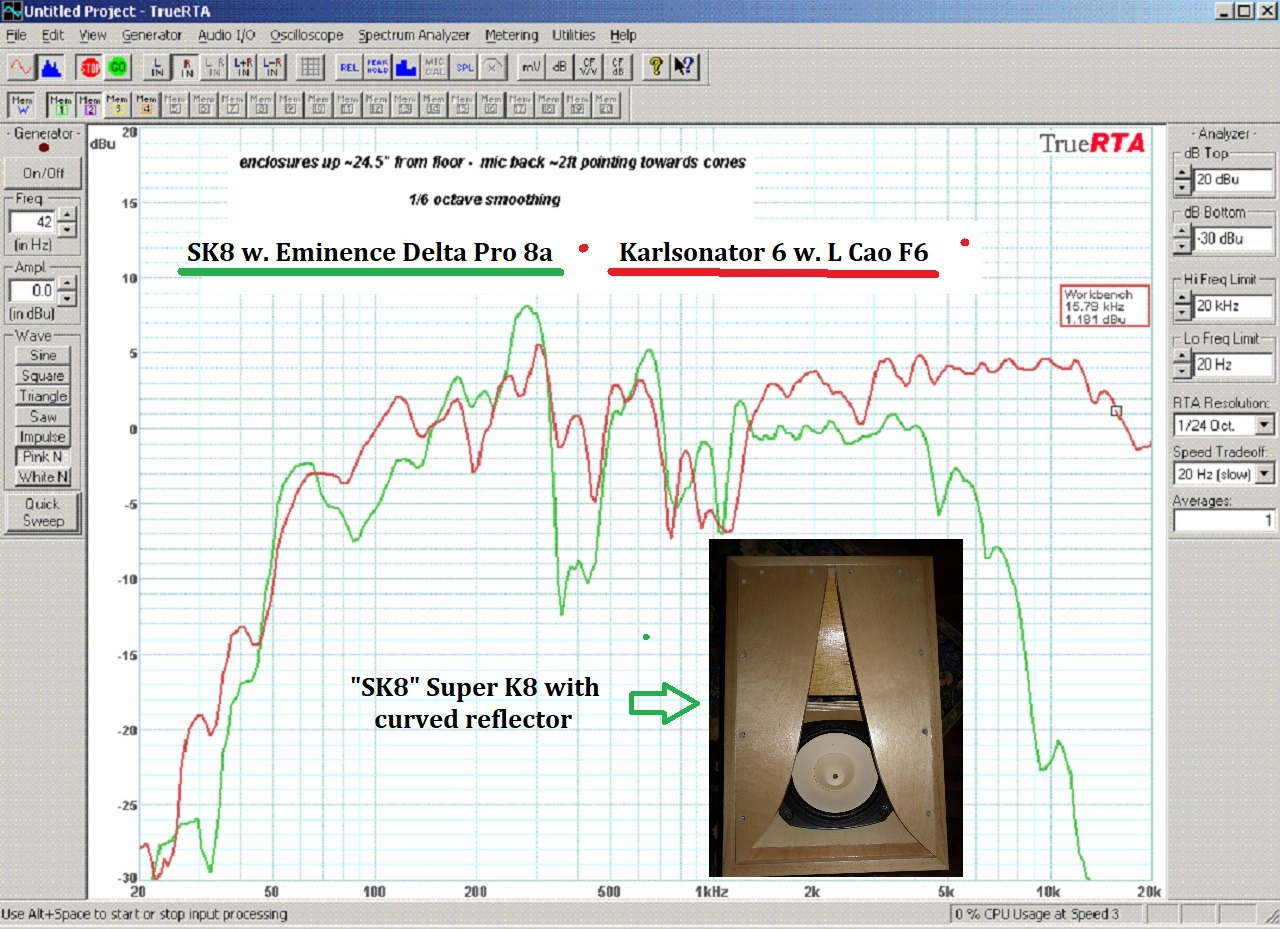The height and width of the screenshot is (929, 1280).
Task: Open the Speed Tradeoff dropdown
Action: coord(1264,474)
